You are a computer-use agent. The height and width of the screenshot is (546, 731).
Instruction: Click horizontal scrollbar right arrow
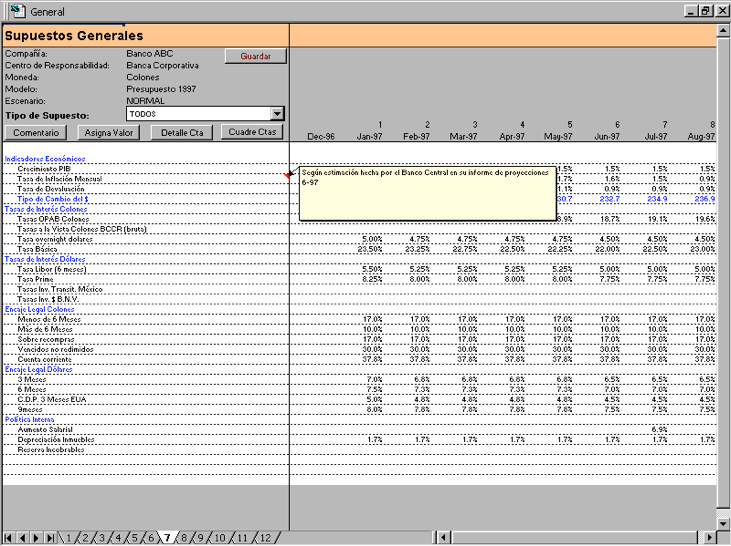coord(709,538)
